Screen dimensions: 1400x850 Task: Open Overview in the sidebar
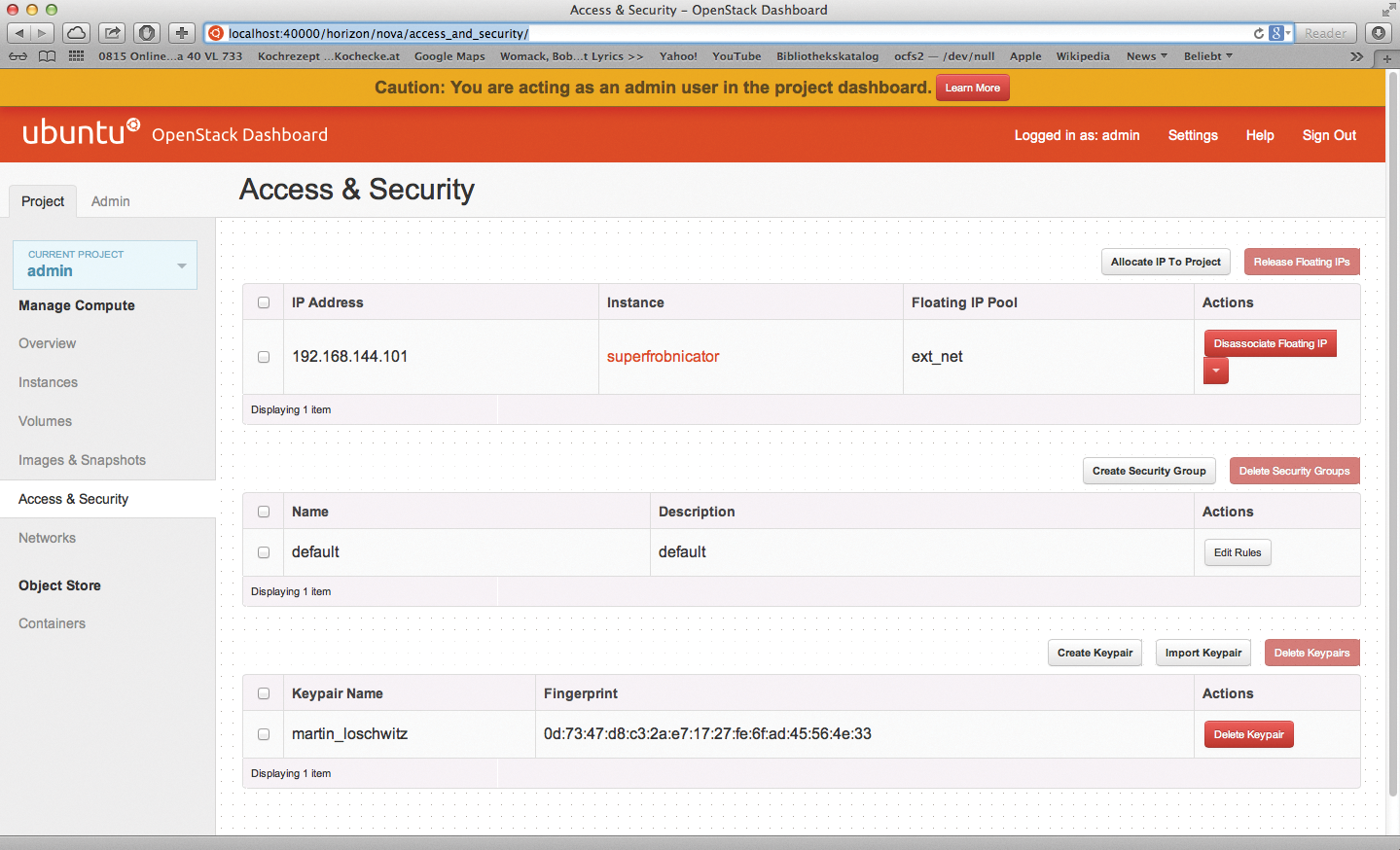(x=47, y=343)
